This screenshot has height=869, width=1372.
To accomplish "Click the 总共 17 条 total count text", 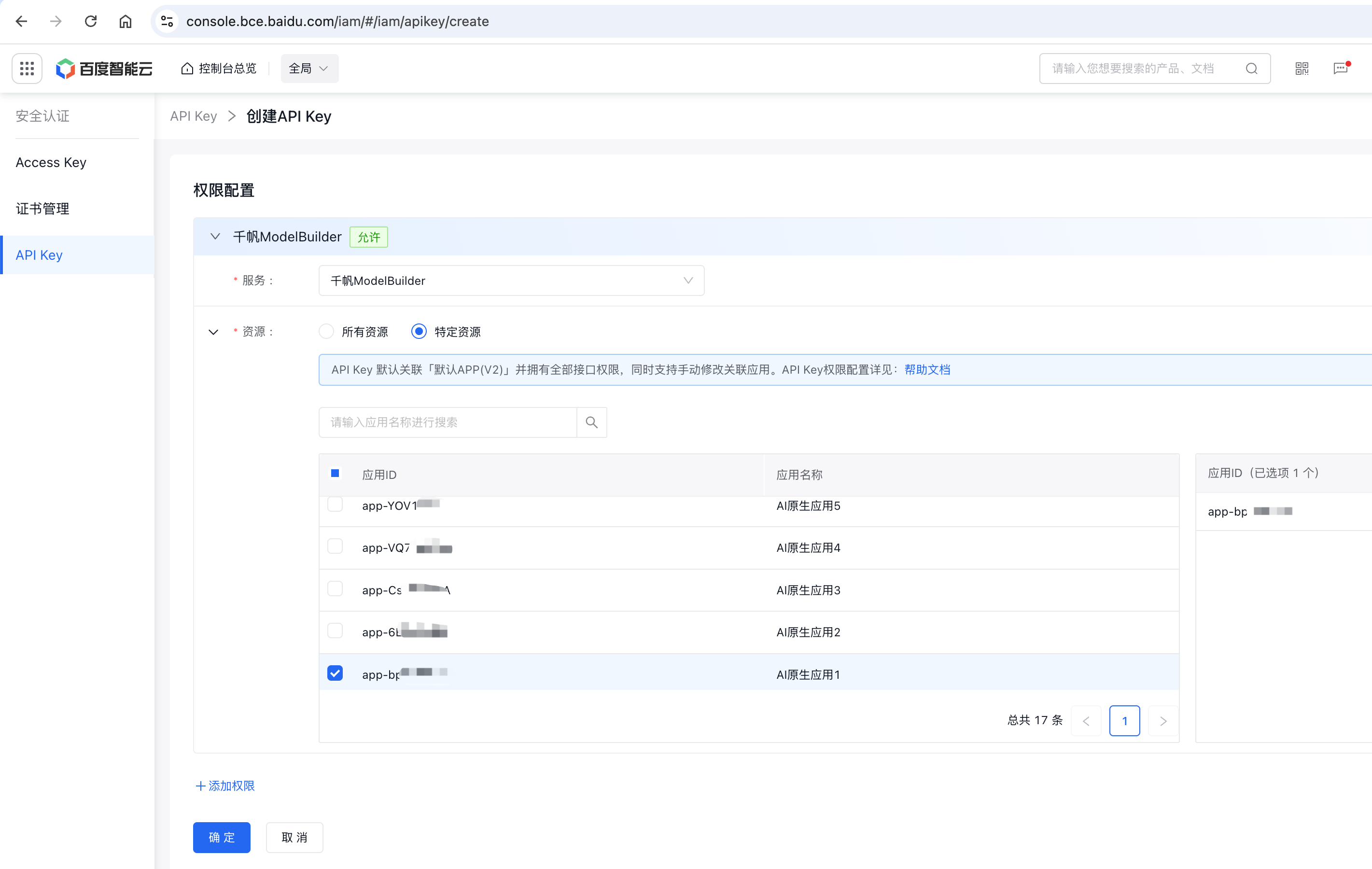I will pos(1035,720).
